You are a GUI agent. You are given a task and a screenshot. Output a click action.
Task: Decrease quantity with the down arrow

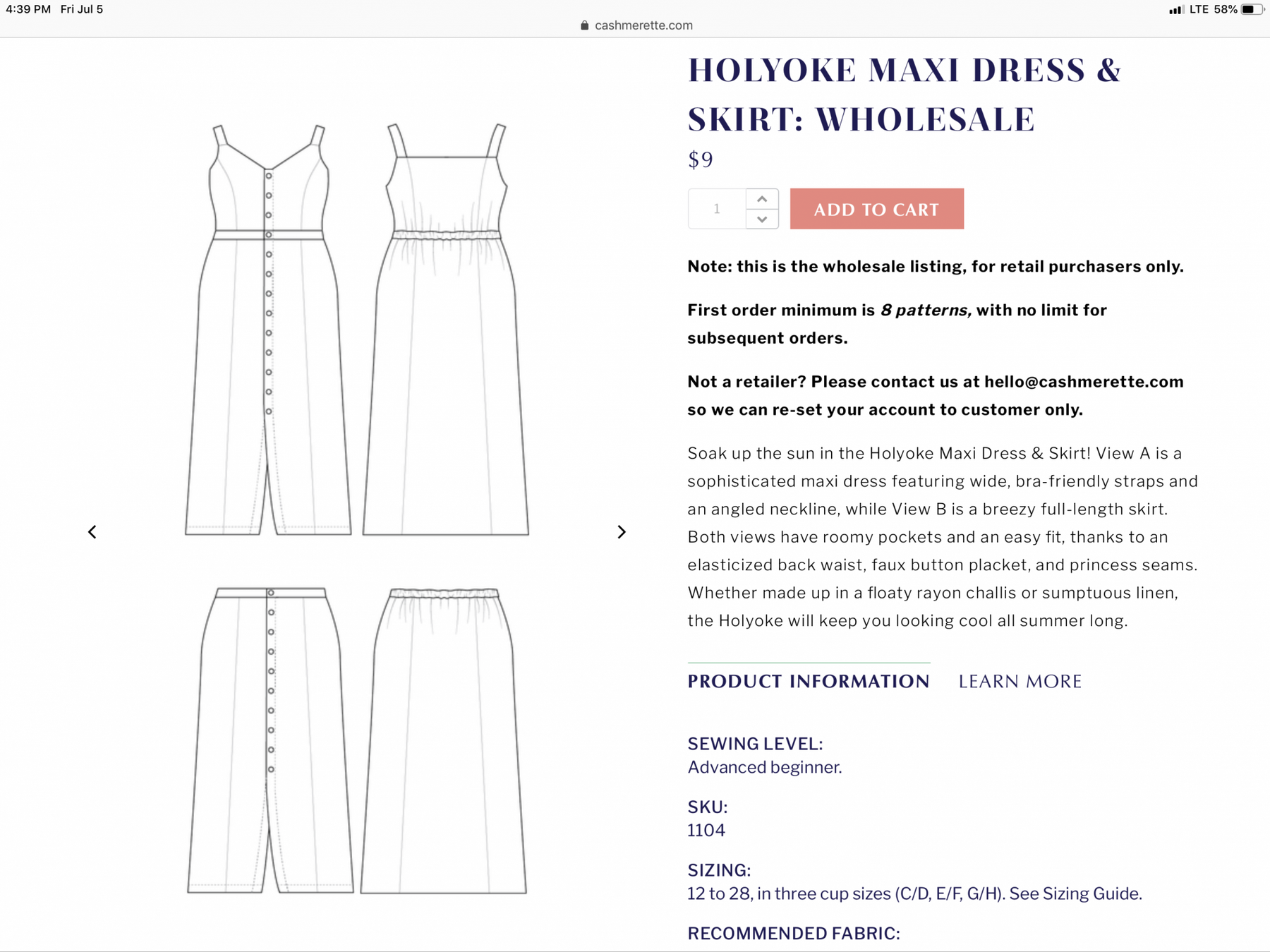(762, 219)
